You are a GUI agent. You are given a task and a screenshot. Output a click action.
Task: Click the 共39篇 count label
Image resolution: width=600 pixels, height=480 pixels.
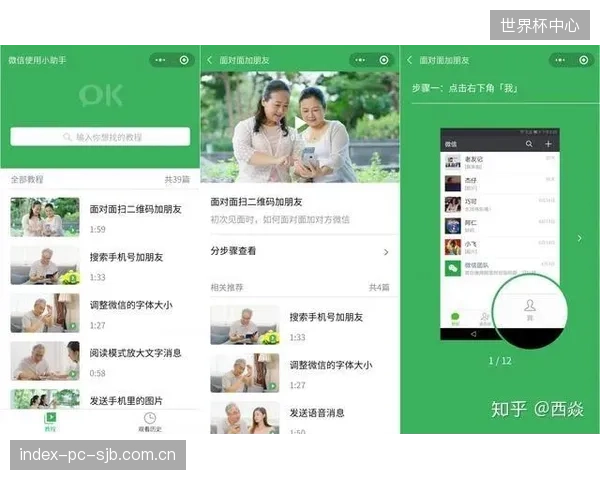click(x=177, y=180)
